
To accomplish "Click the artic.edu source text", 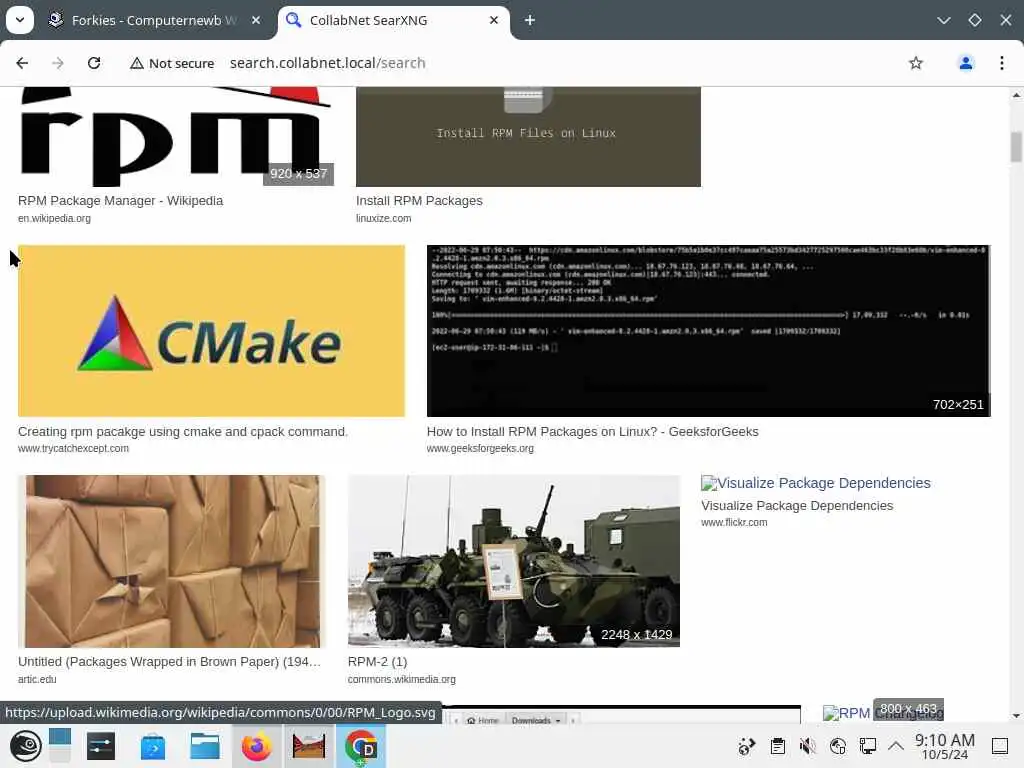I will pos(37,679).
